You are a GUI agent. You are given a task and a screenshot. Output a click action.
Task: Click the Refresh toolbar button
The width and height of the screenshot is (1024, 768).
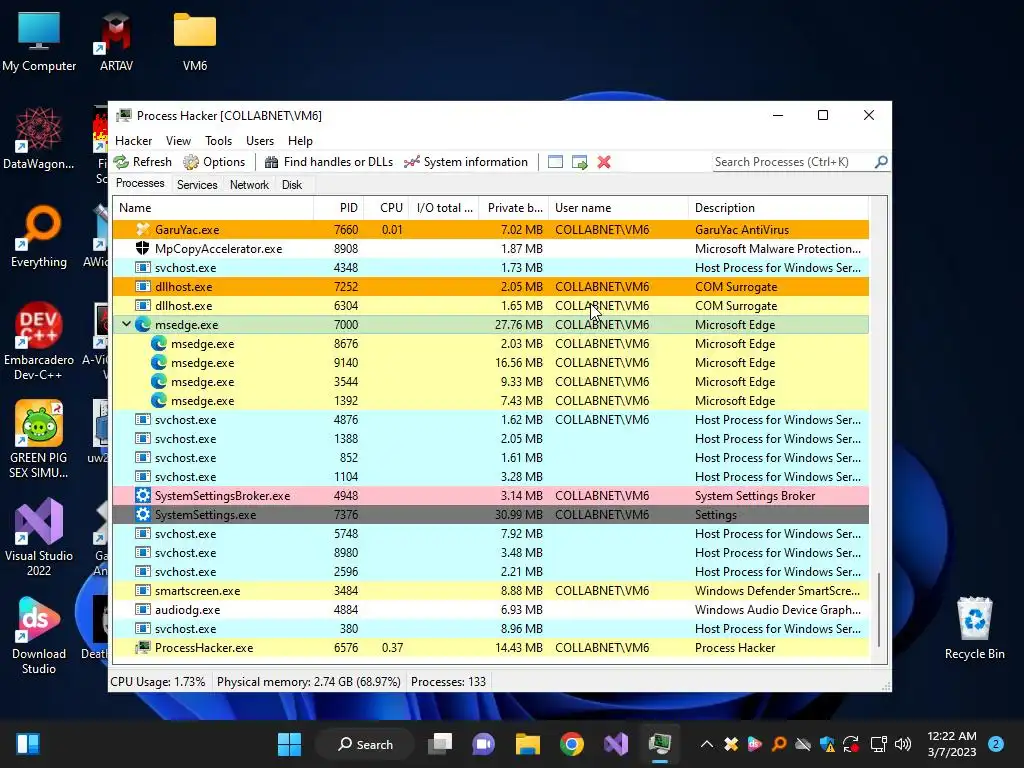coord(142,162)
